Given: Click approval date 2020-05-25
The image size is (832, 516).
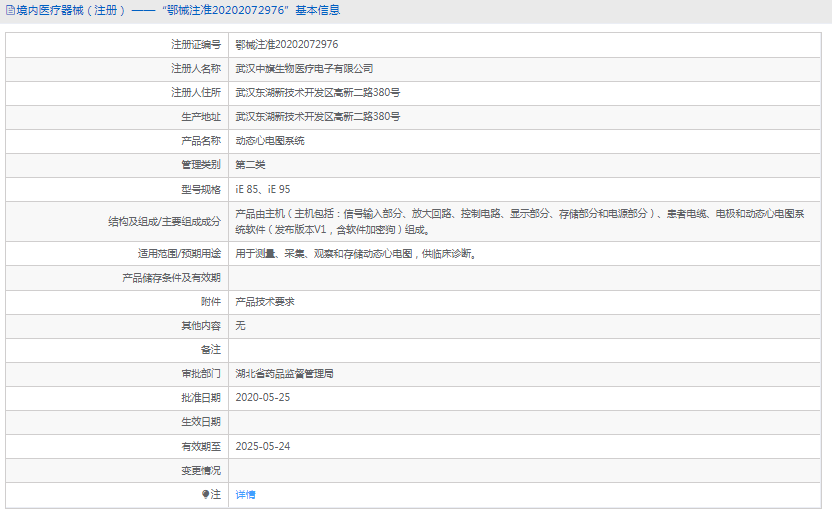Looking at the screenshot, I should tap(263, 398).
